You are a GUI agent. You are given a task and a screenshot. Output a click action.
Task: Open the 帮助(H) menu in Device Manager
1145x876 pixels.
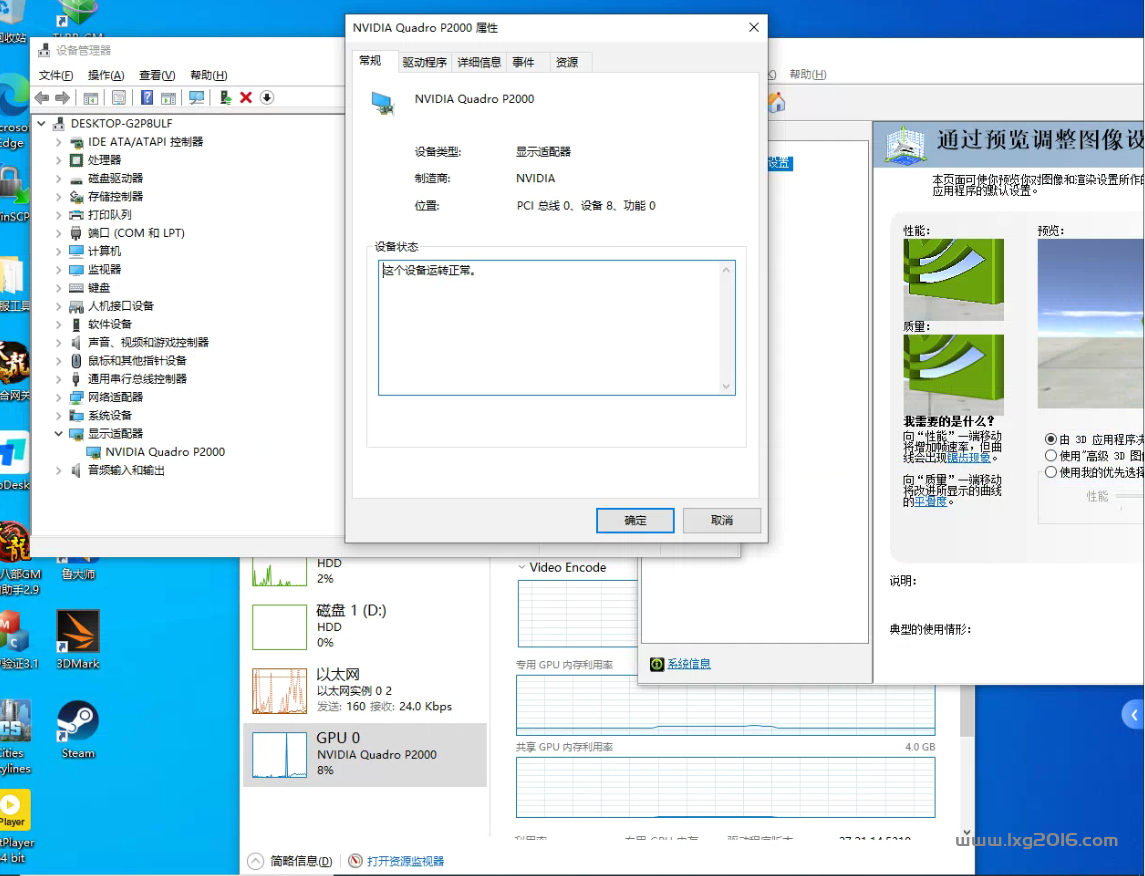click(x=209, y=75)
